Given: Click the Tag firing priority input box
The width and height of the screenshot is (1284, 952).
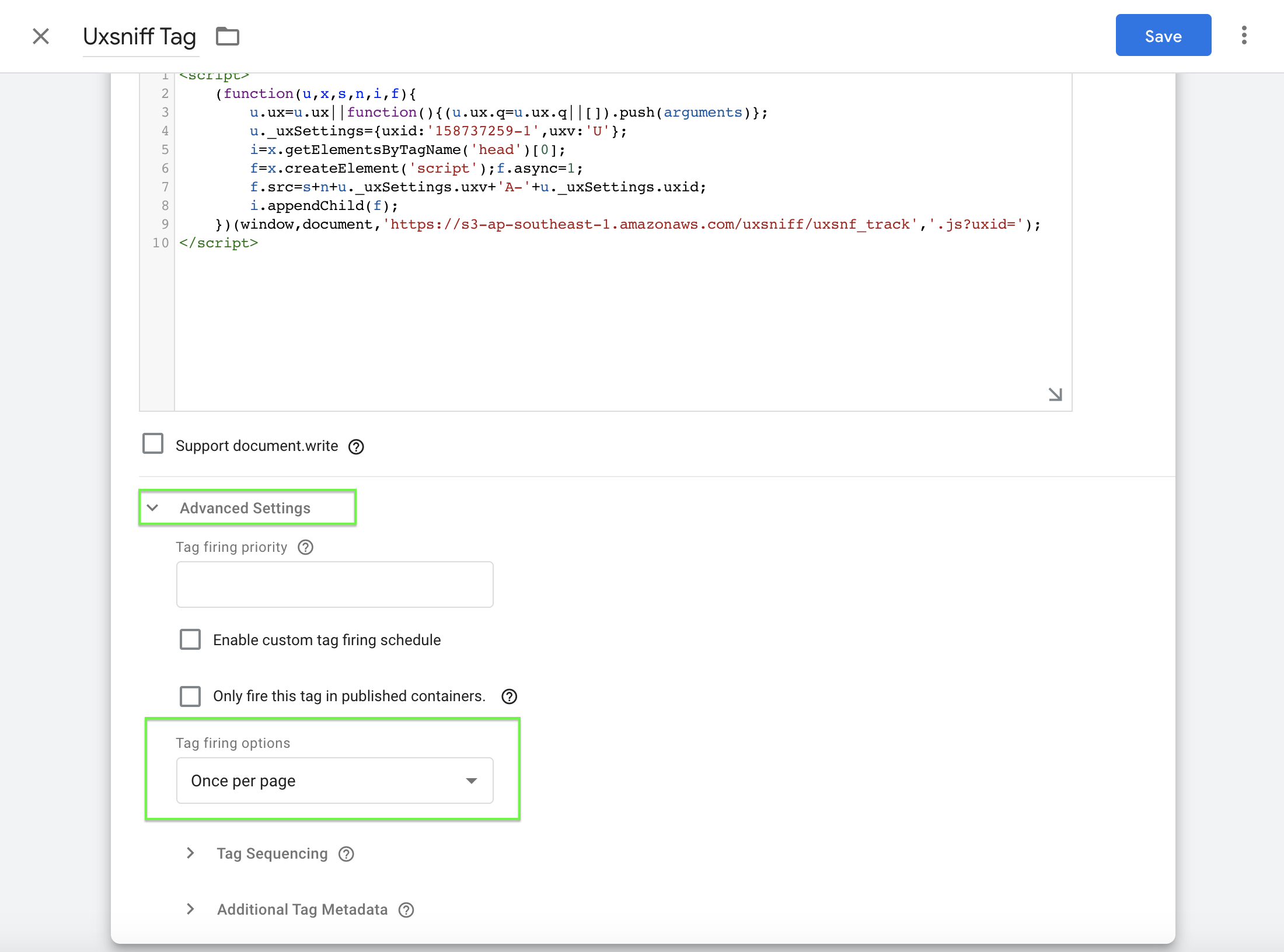Looking at the screenshot, I should point(335,584).
